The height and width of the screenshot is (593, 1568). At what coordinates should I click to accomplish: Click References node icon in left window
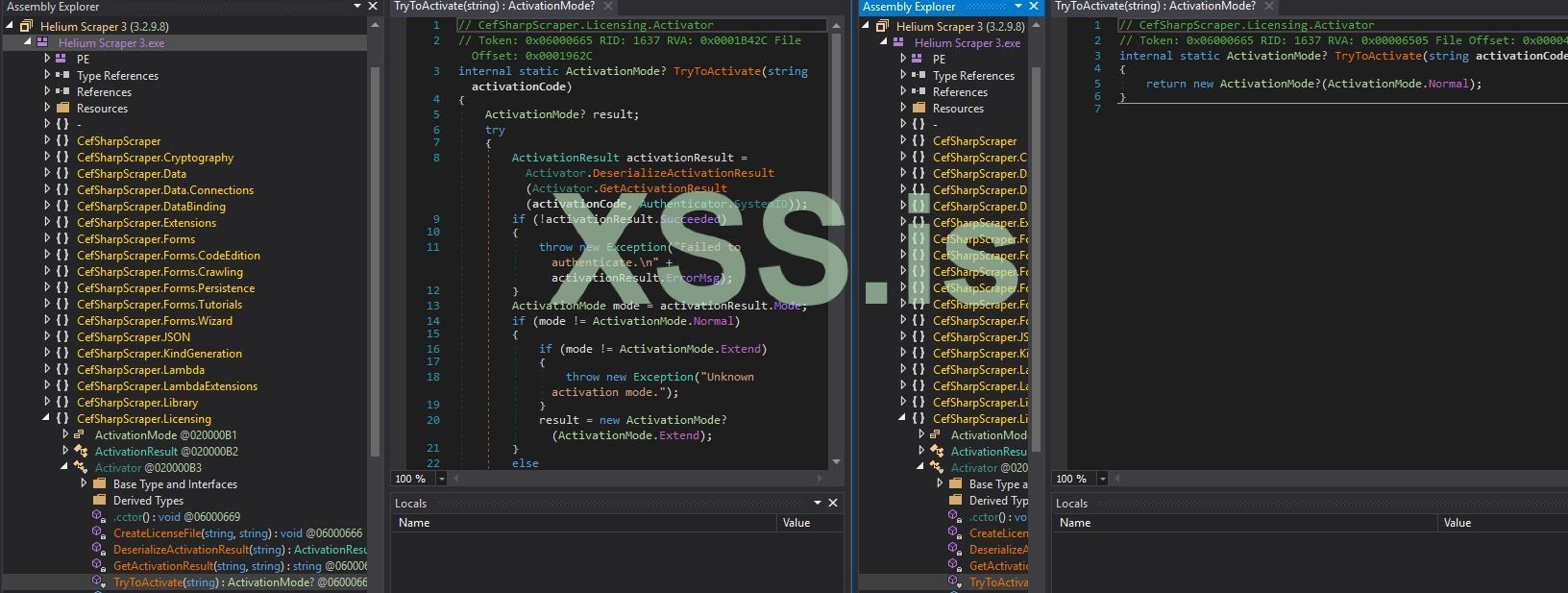pos(61,92)
